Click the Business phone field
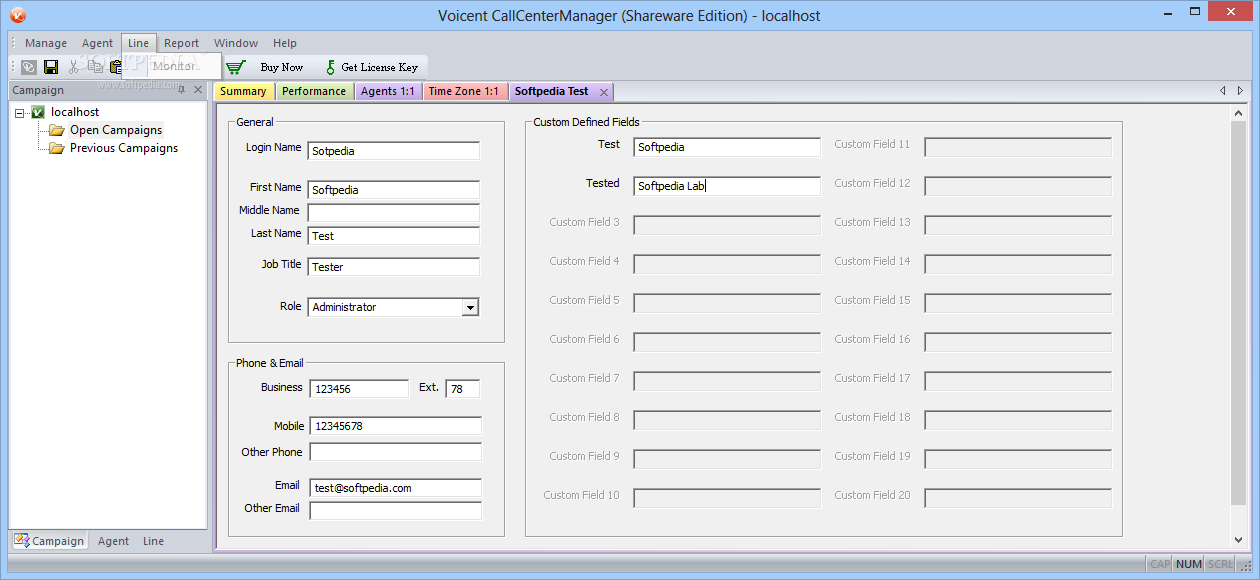This screenshot has width=1260, height=580. (359, 389)
